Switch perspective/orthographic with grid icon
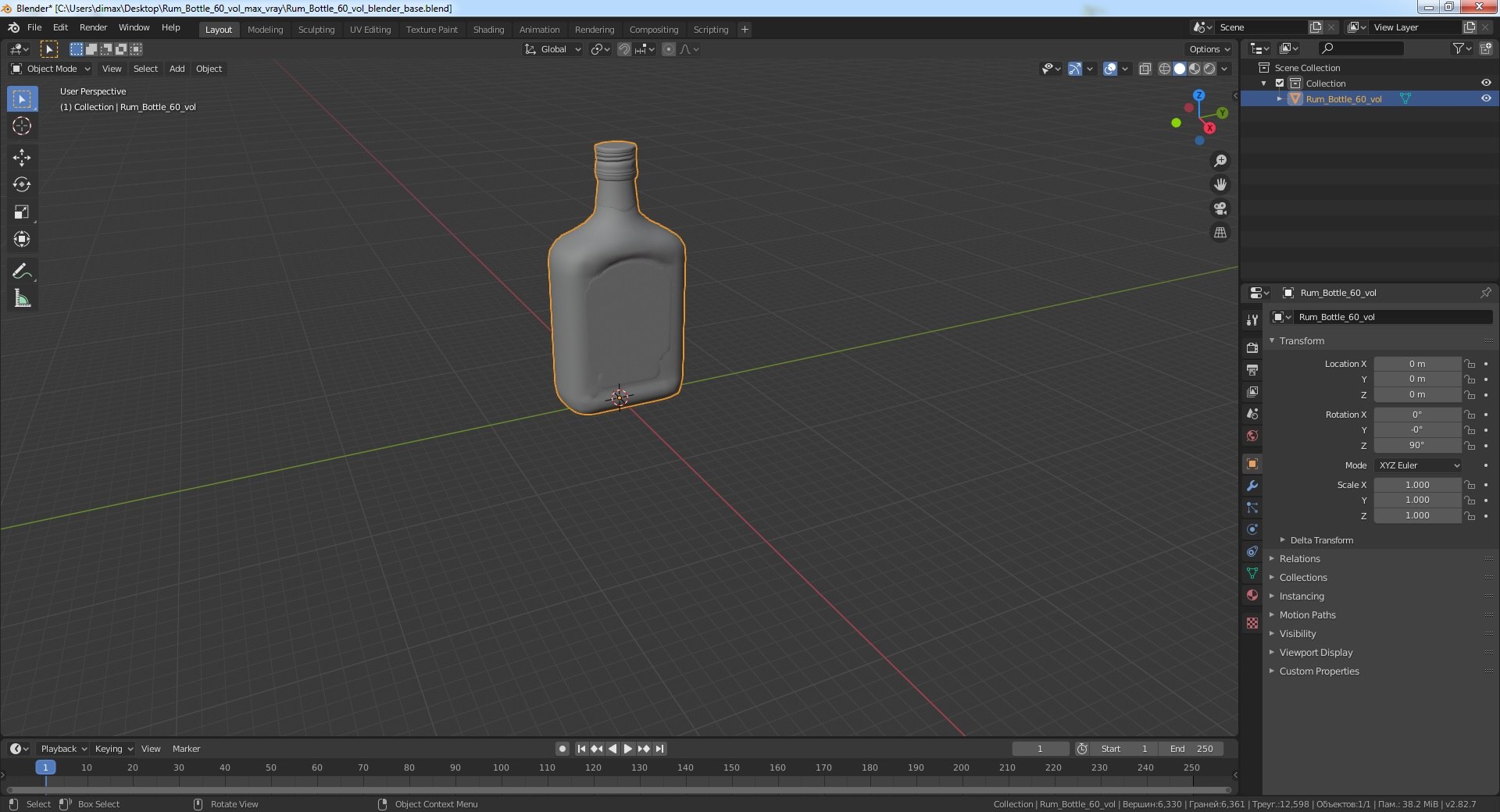 (x=1220, y=233)
